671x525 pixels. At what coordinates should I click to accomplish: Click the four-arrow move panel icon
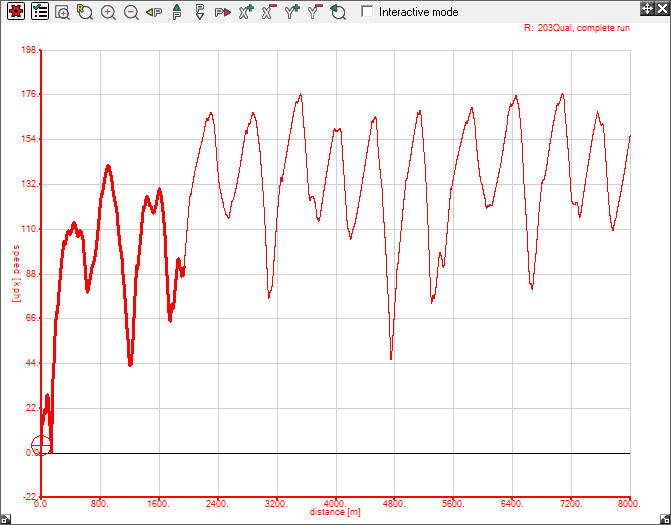[x=647, y=8]
